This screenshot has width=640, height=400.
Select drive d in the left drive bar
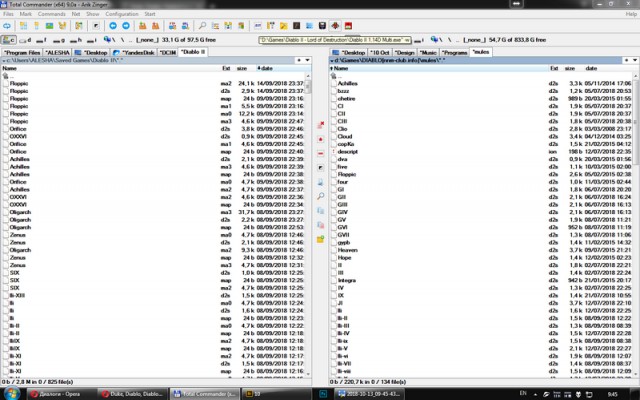pos(25,40)
